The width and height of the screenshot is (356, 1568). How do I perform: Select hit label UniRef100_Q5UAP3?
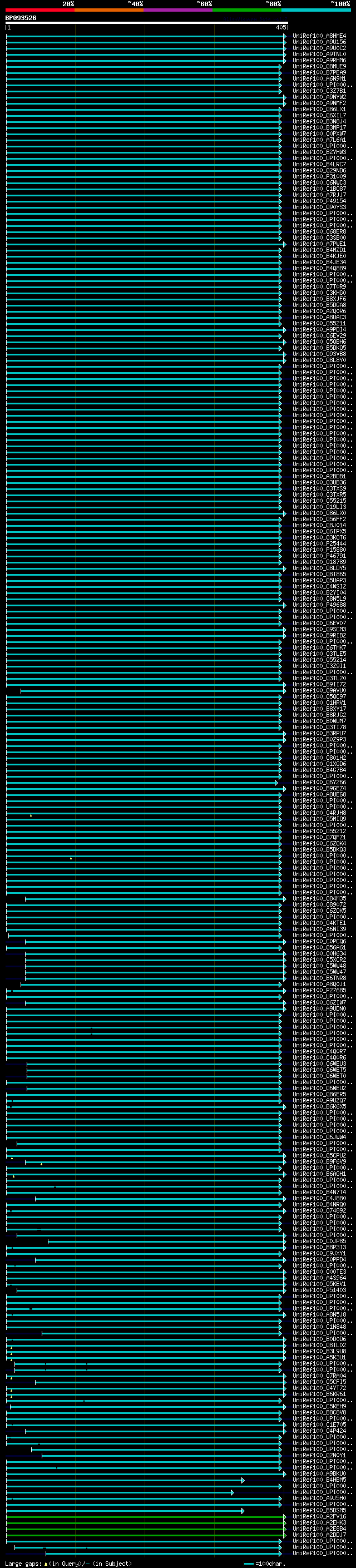click(x=319, y=580)
